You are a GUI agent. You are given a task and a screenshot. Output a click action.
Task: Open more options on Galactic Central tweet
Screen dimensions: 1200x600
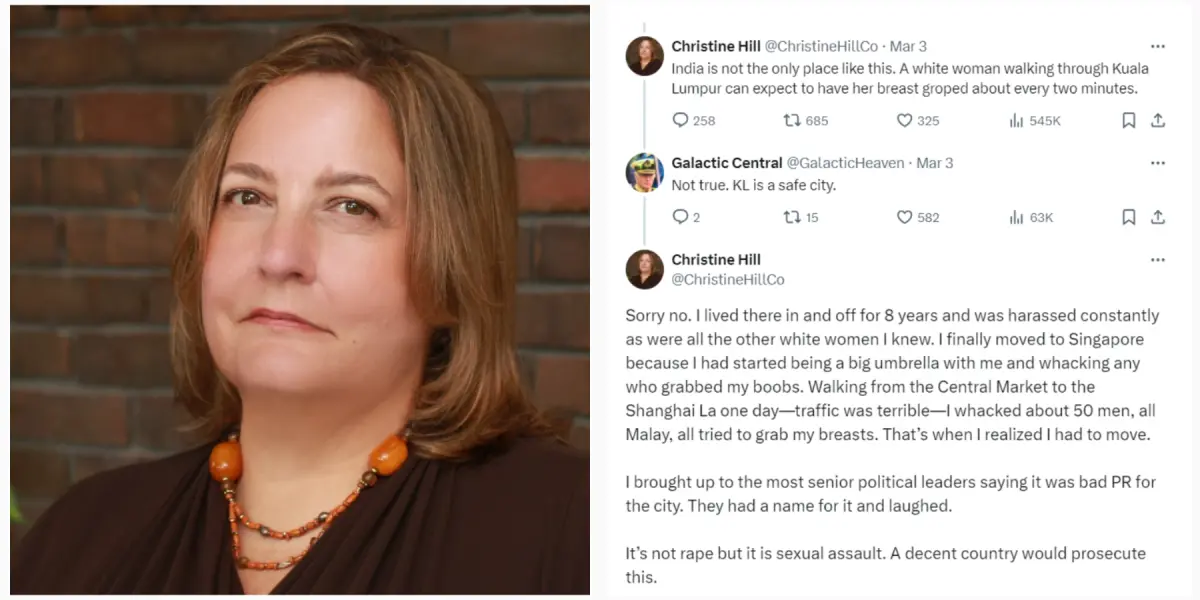pyautogui.click(x=1158, y=163)
